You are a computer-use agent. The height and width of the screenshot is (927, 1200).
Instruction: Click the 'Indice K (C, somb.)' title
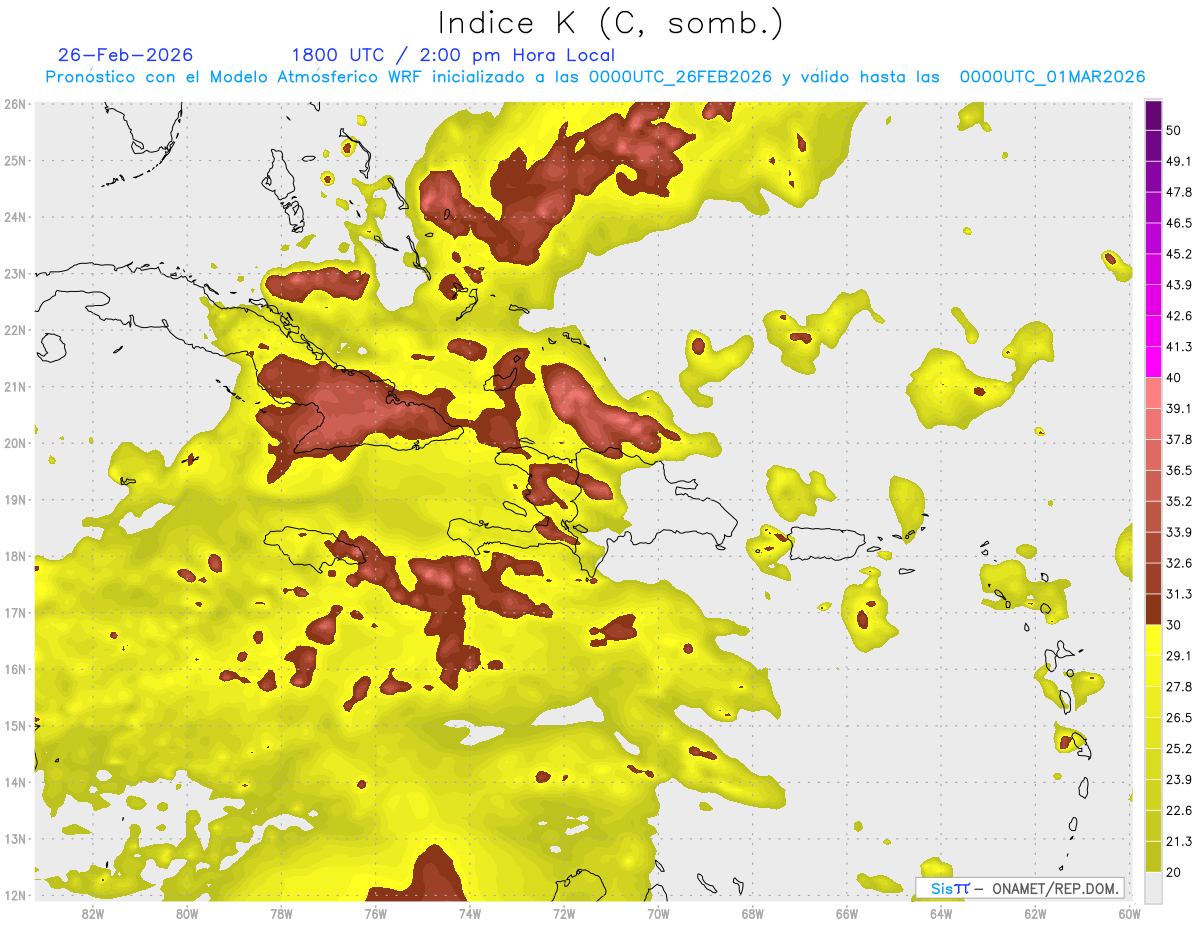tap(610, 22)
